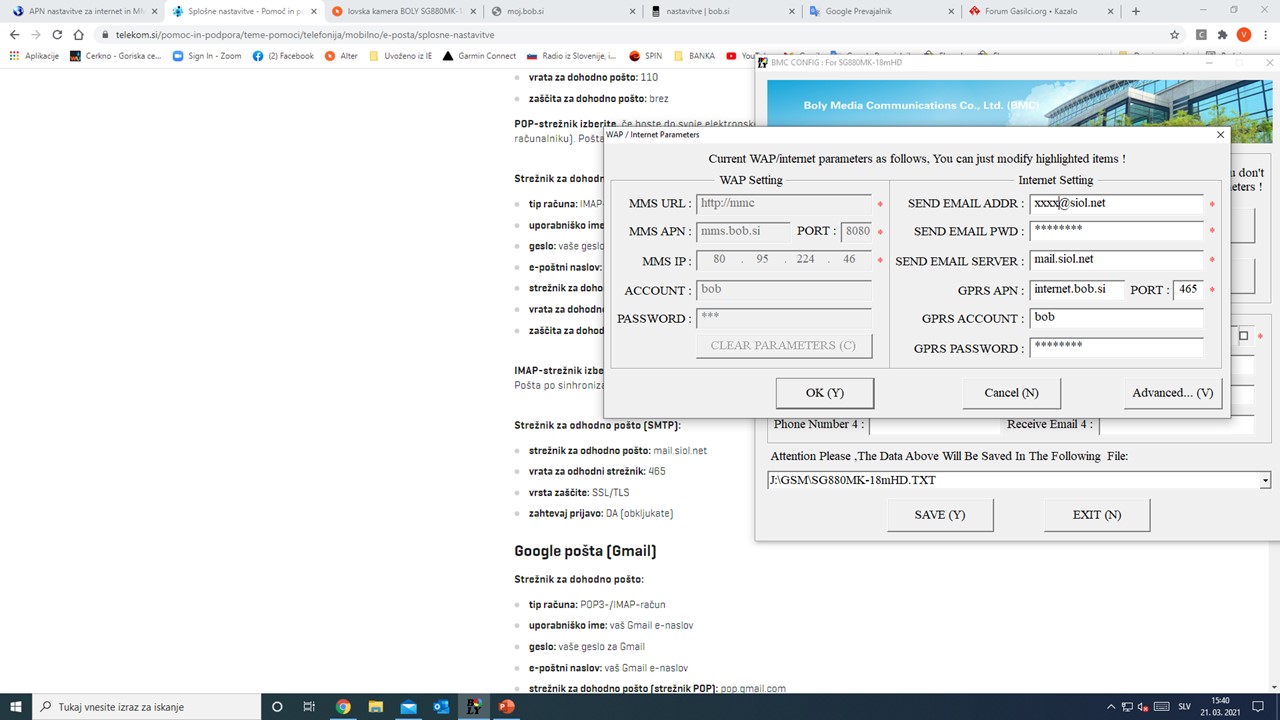Click the SLV language indicator
Screen dimensions: 1280x720
tap(1185, 706)
